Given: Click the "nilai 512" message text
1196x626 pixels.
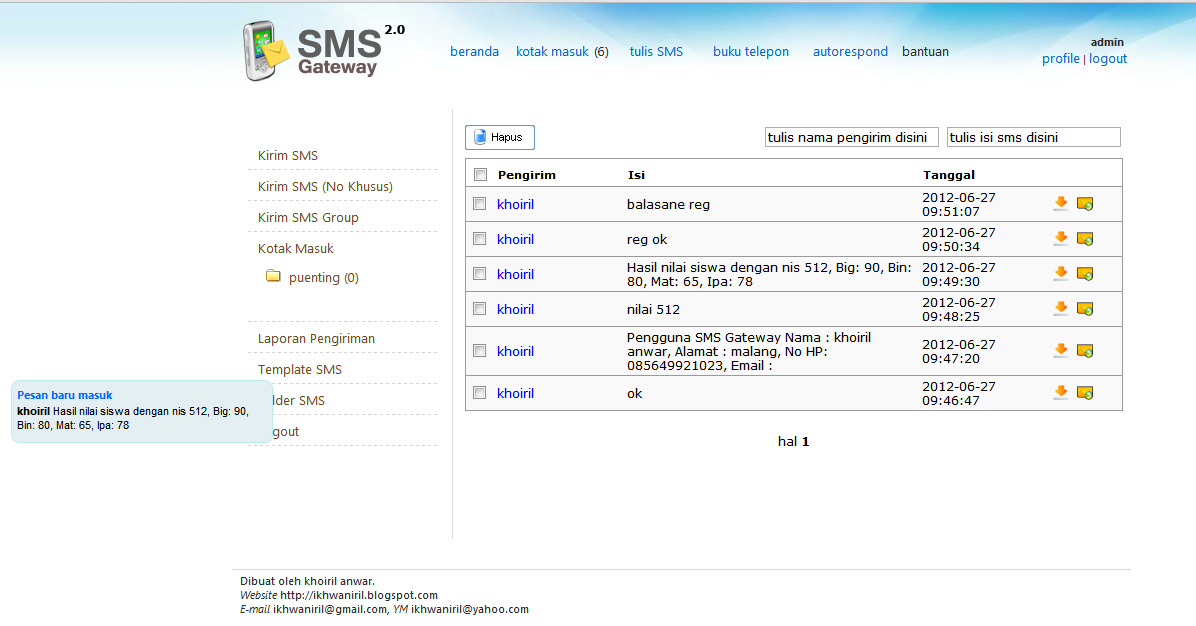Looking at the screenshot, I should [x=653, y=310].
